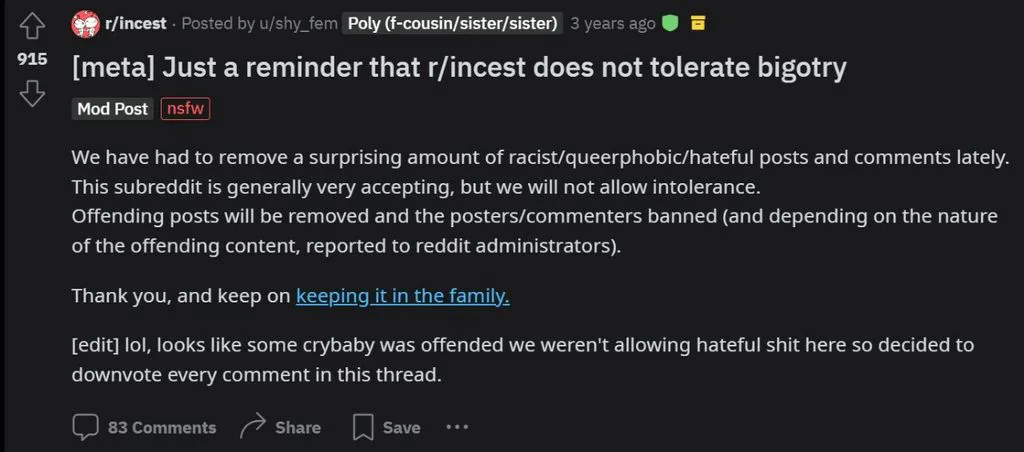Screen dimensions: 1024x452
Task: Open the r/incest subreddit name link
Action: click(x=136, y=24)
